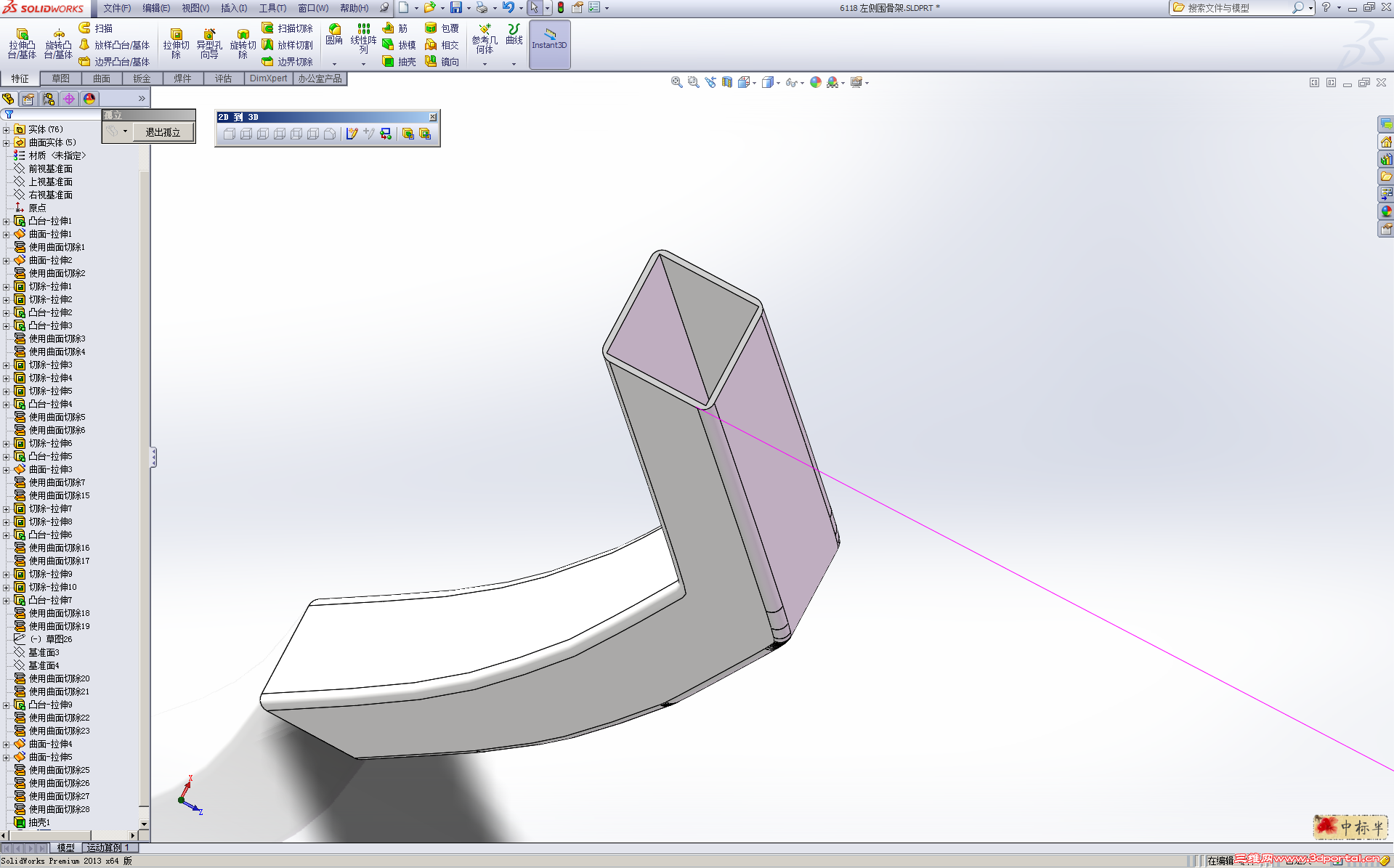Open the 文件(F) menu

[117, 8]
